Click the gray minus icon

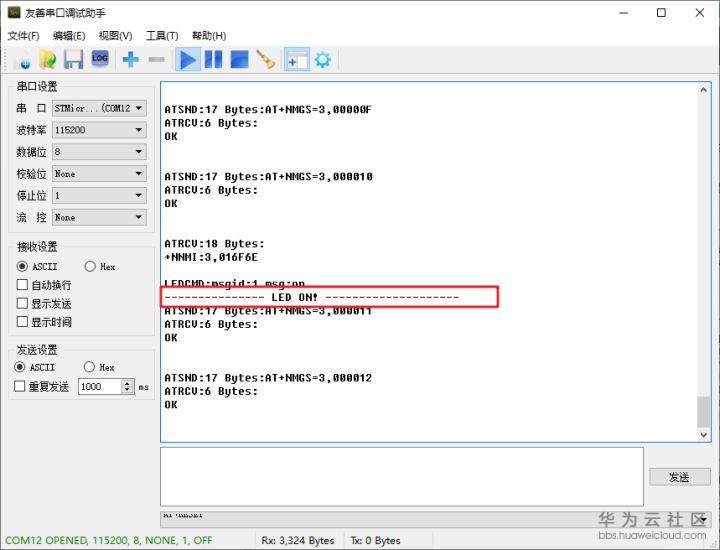(157, 60)
